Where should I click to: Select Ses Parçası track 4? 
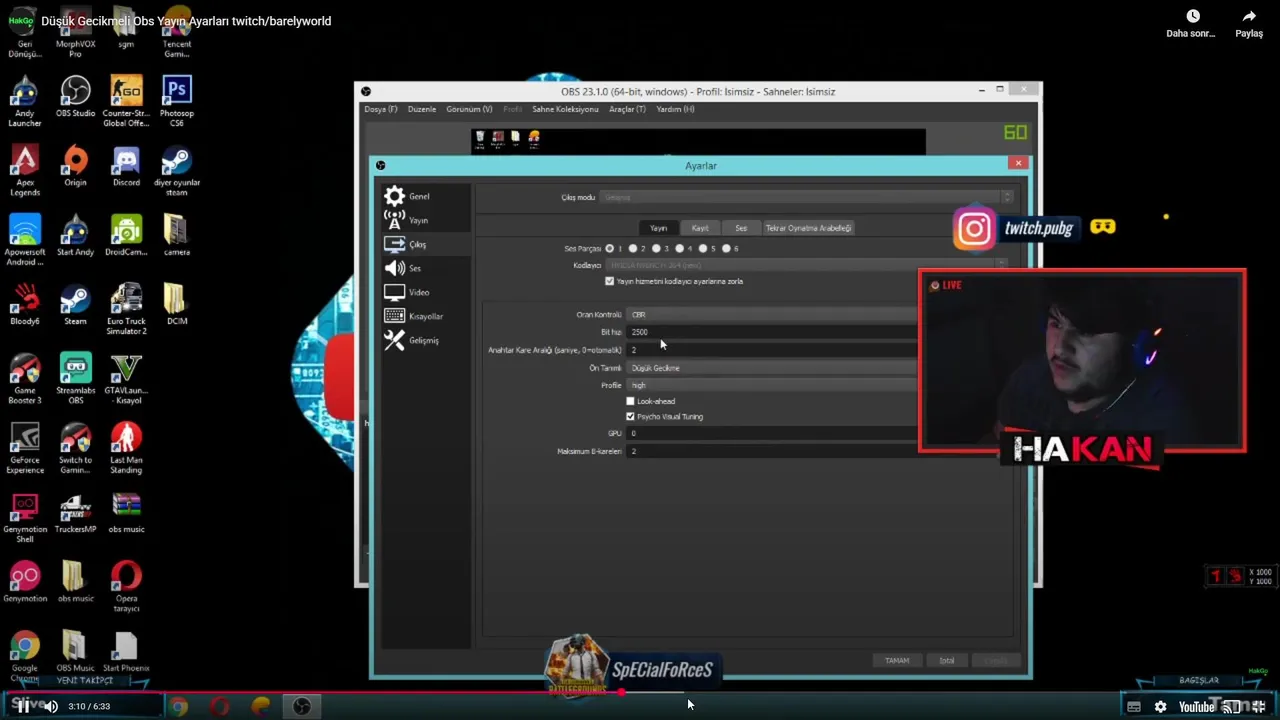click(x=680, y=248)
